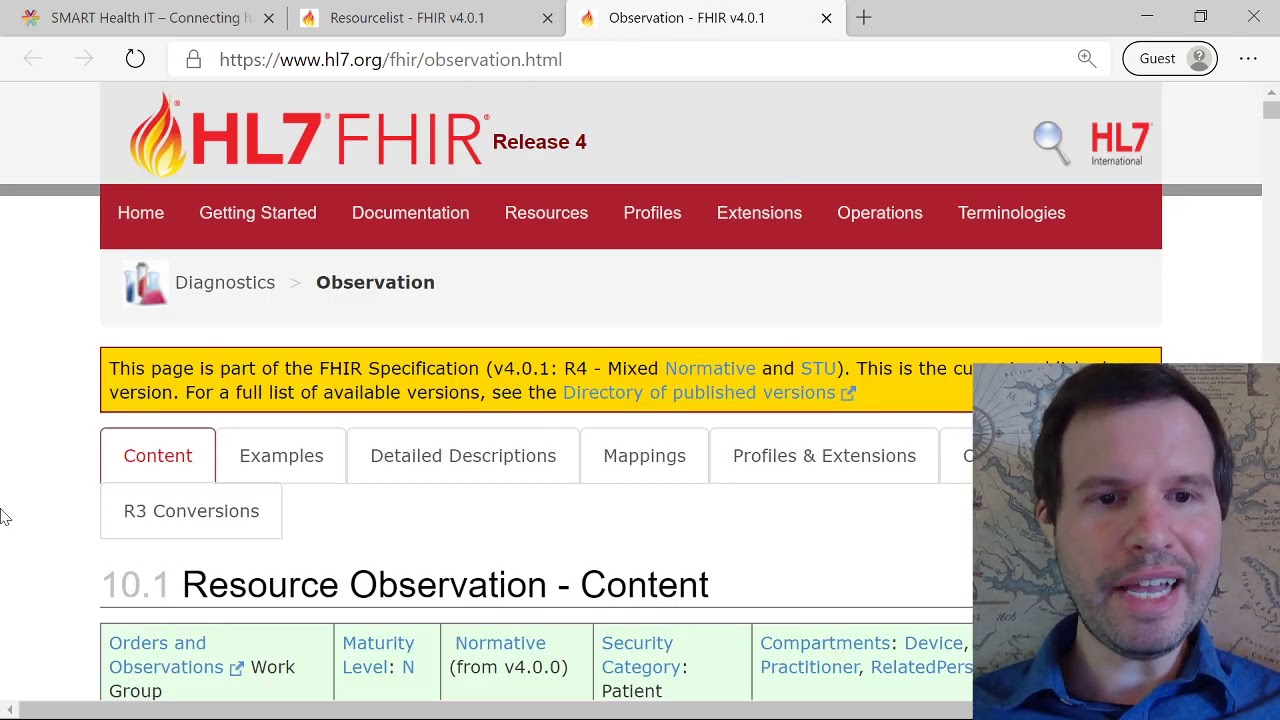Open the zoom magnifier in the address bar

[1087, 59]
